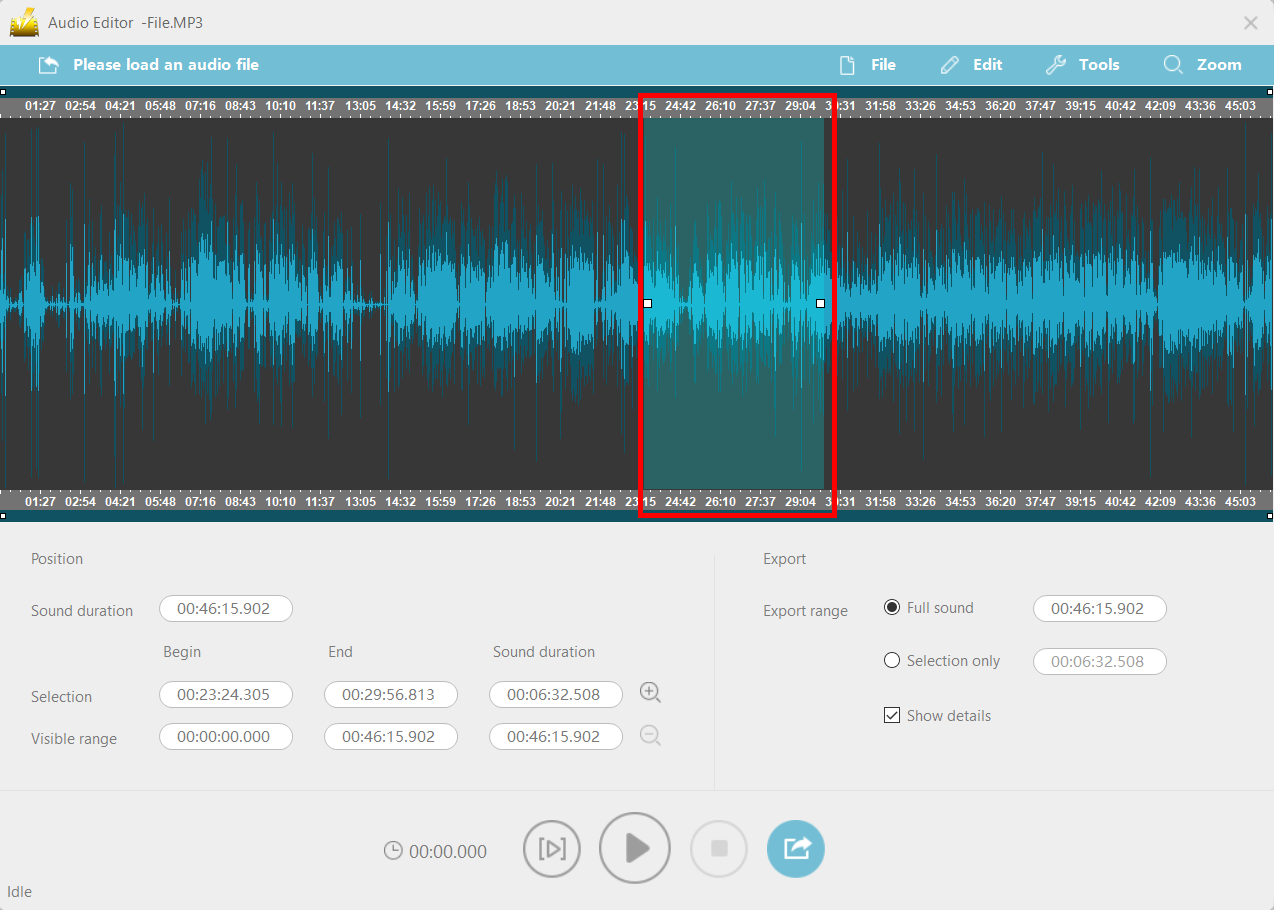Zoom into the selection using the plus magnifier
Image resolution: width=1274 pixels, height=910 pixels.
tap(650, 692)
